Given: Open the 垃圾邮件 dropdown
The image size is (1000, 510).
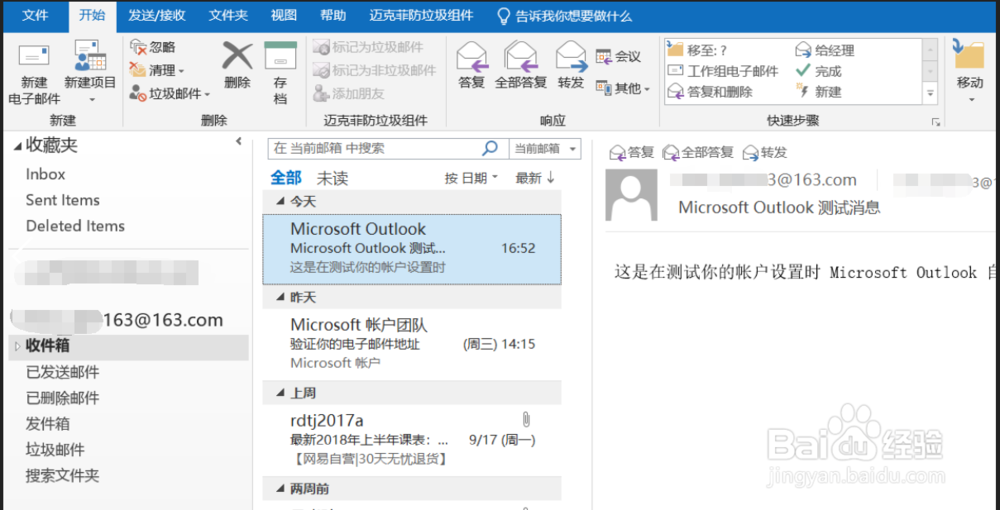Looking at the screenshot, I should click(x=170, y=94).
